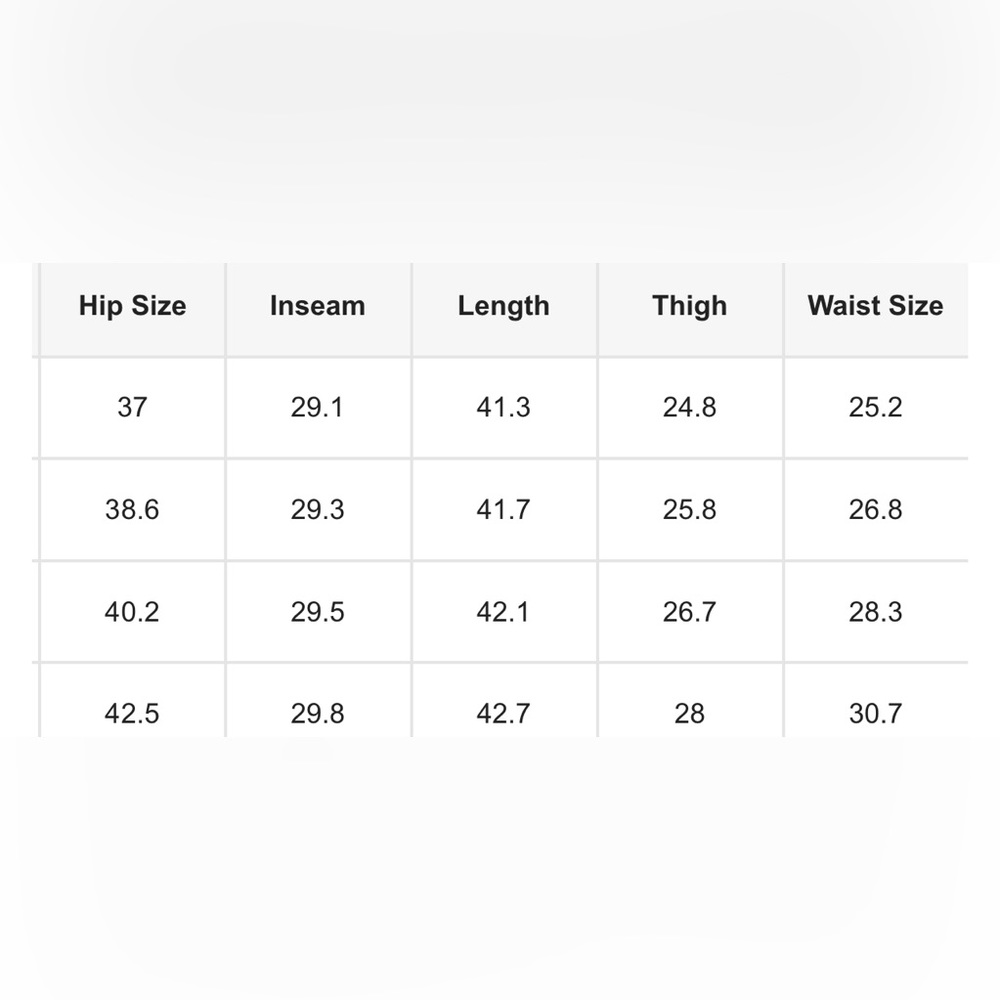Click the waist size value 28.3
The width and height of the screenshot is (1000, 1000).
[x=875, y=612]
